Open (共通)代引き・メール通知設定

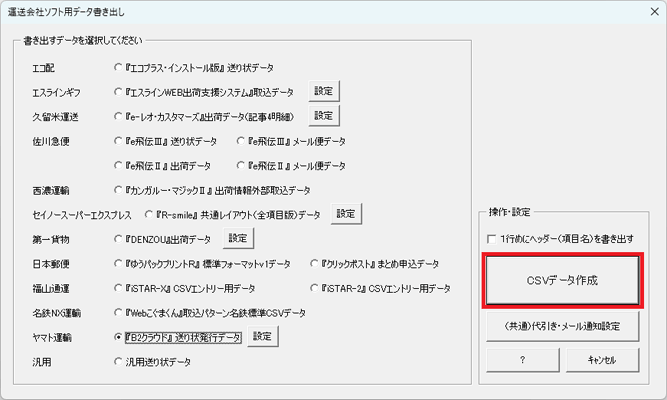tap(562, 326)
